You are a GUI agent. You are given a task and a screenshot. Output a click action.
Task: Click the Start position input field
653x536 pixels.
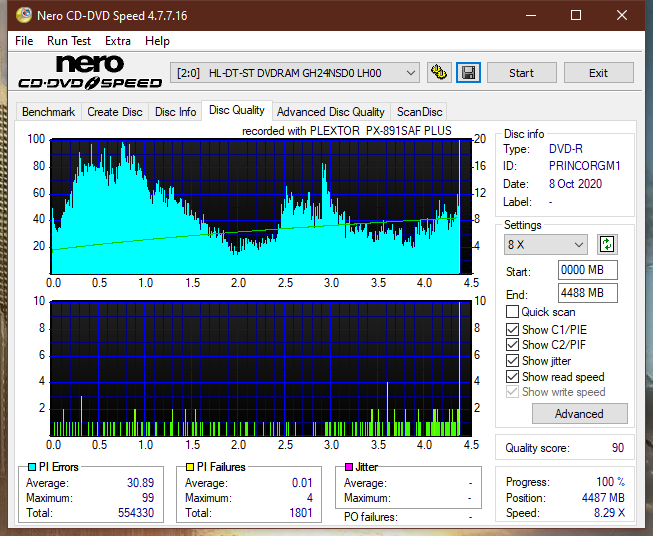[x=587, y=270]
